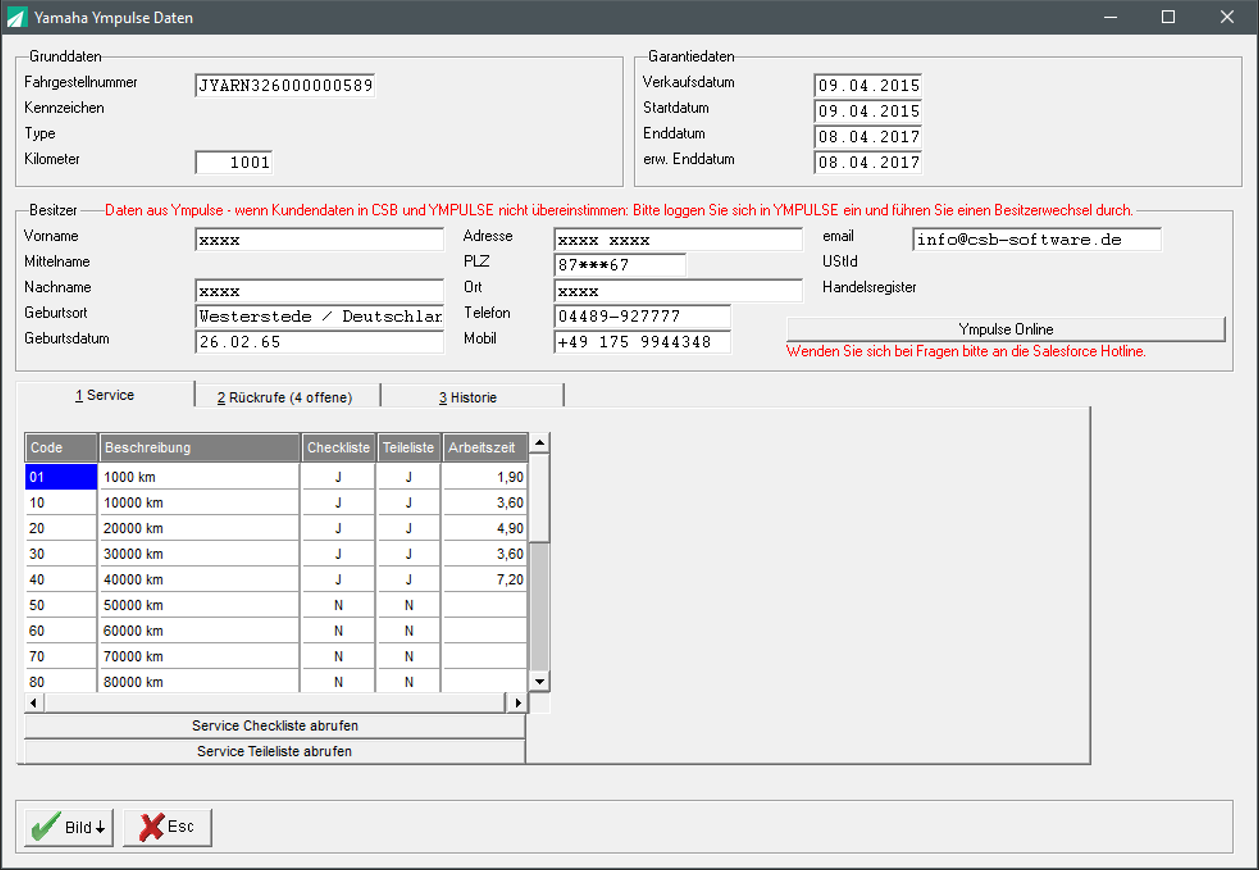Click the Verkaufsdatum date field

point(867,85)
